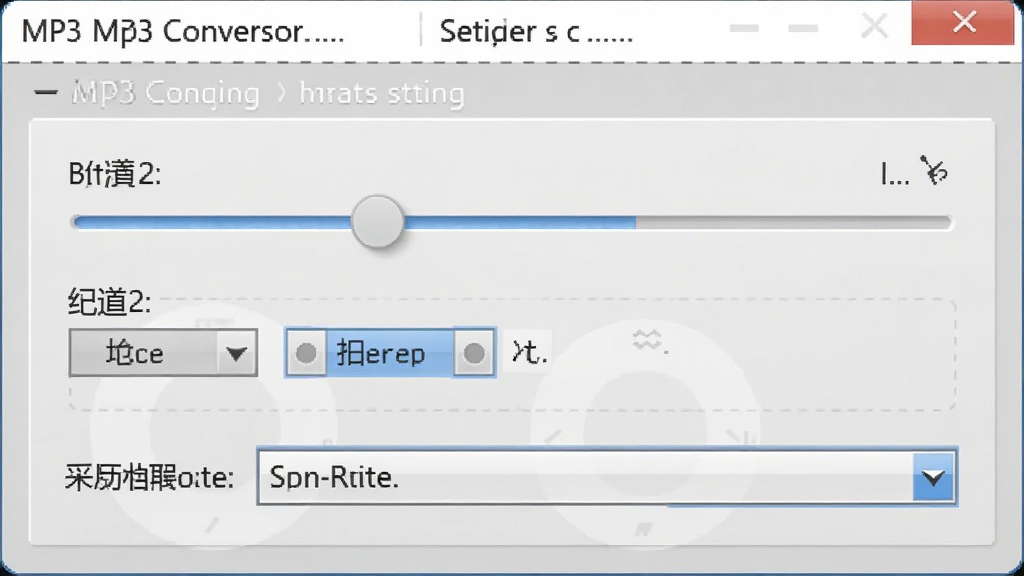This screenshot has height=576, width=1024.
Task: Open the 'MP3 Mp3 Conversor' title tab
Action: pyautogui.click(x=183, y=31)
